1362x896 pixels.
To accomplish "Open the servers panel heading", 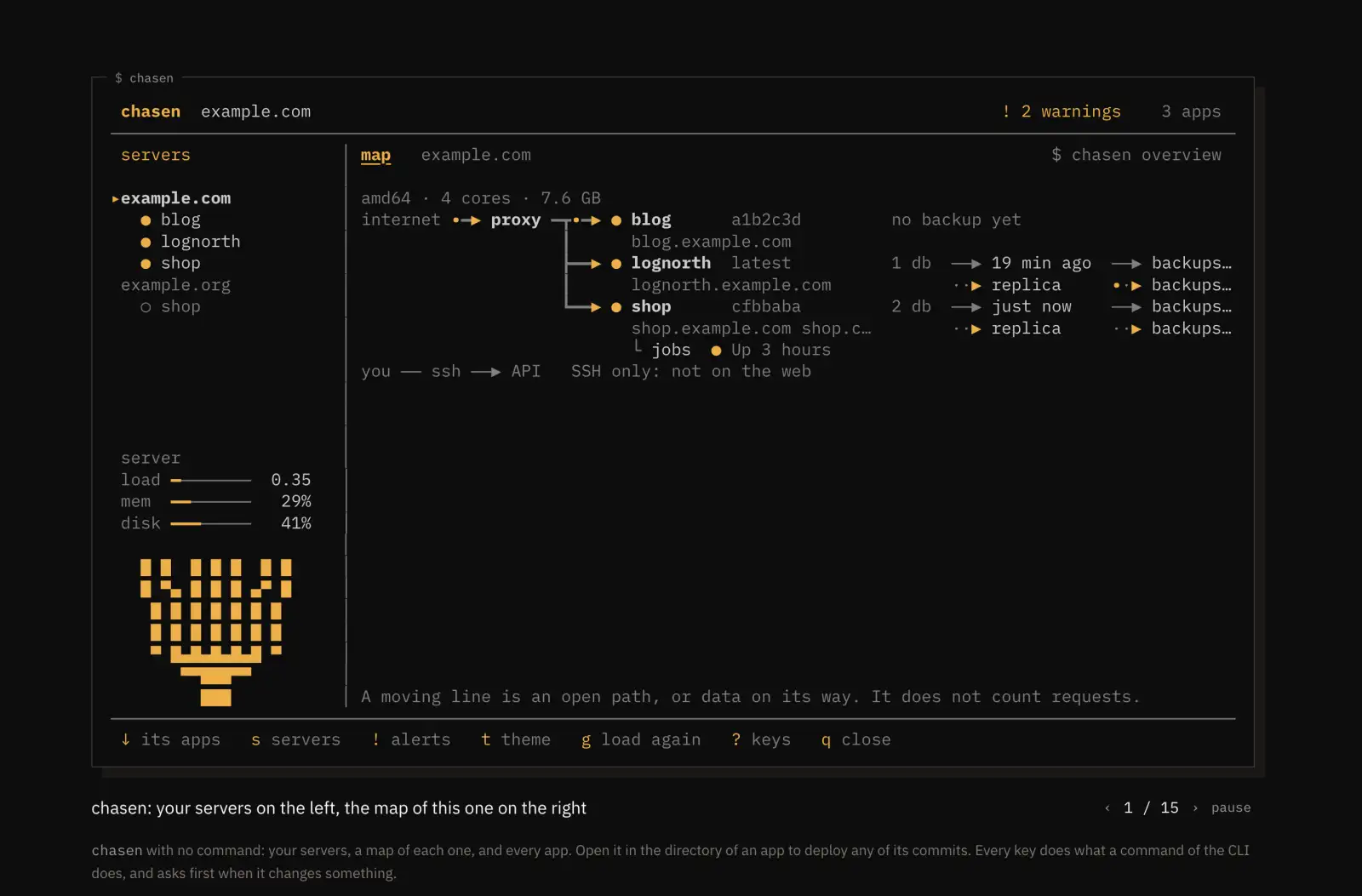I will 156,155.
